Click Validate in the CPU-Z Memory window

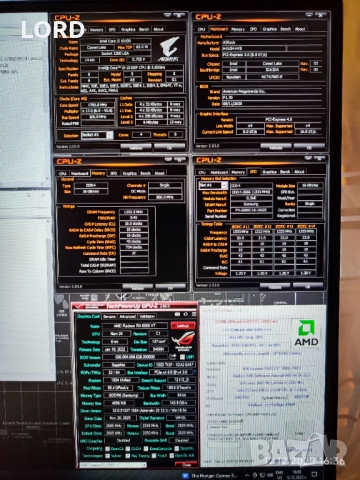click(x=138, y=287)
